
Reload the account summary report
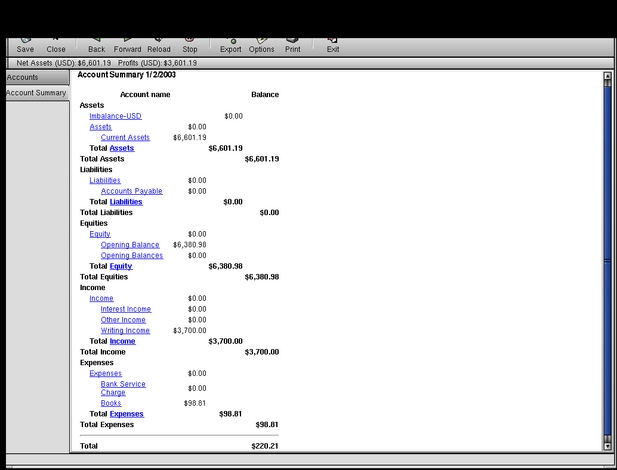point(158,45)
